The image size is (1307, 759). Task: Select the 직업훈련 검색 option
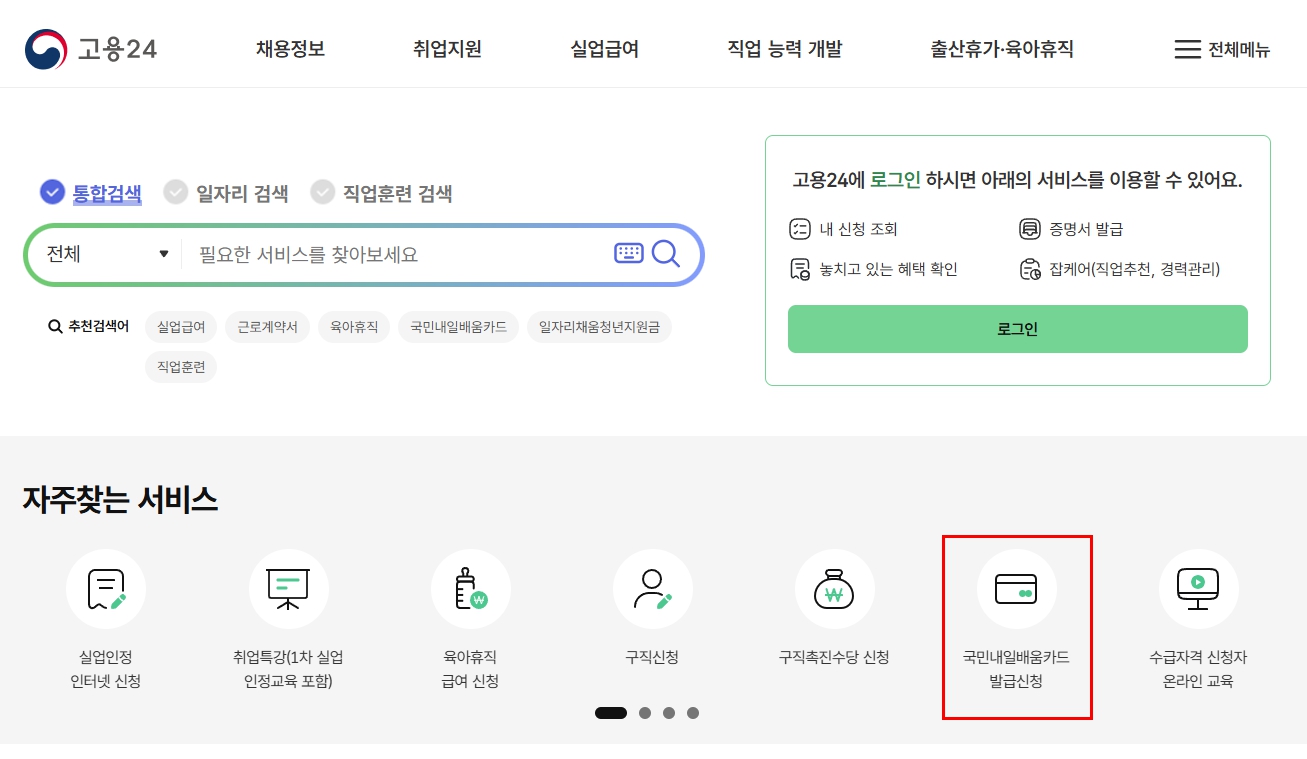pyautogui.click(x=381, y=192)
